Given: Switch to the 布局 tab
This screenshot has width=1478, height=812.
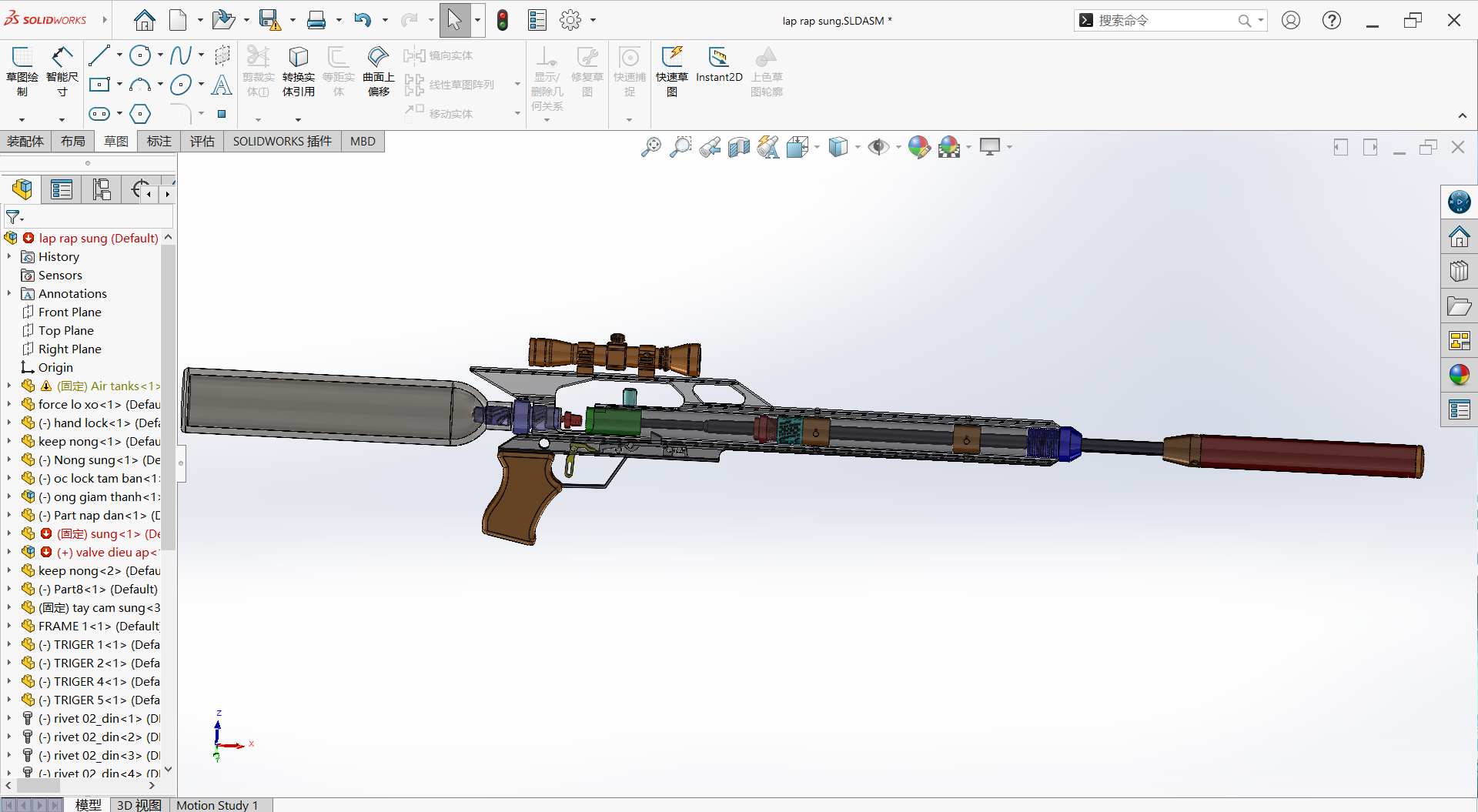Looking at the screenshot, I should (73, 141).
